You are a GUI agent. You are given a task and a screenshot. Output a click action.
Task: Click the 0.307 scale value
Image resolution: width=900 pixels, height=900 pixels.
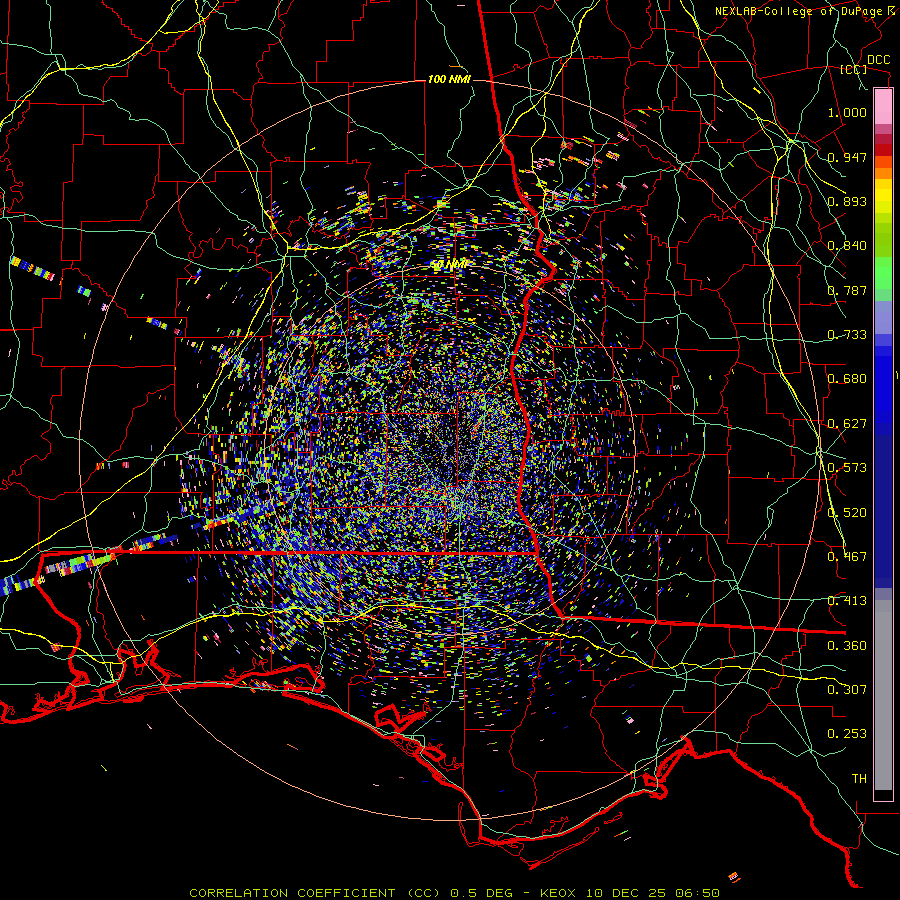pyautogui.click(x=847, y=690)
